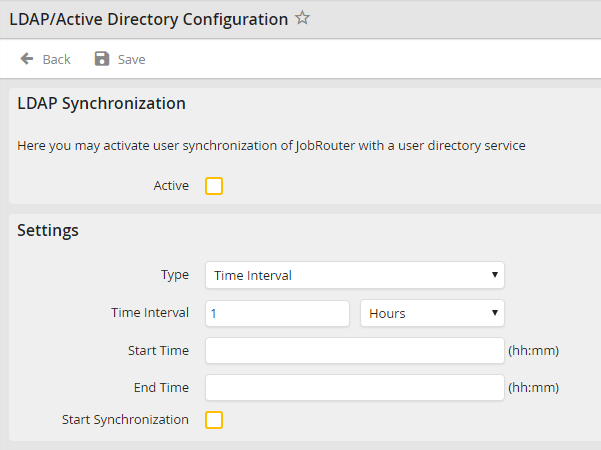Save configuration via the Save label
Image resolution: width=601 pixels, height=450 pixels.
(131, 59)
